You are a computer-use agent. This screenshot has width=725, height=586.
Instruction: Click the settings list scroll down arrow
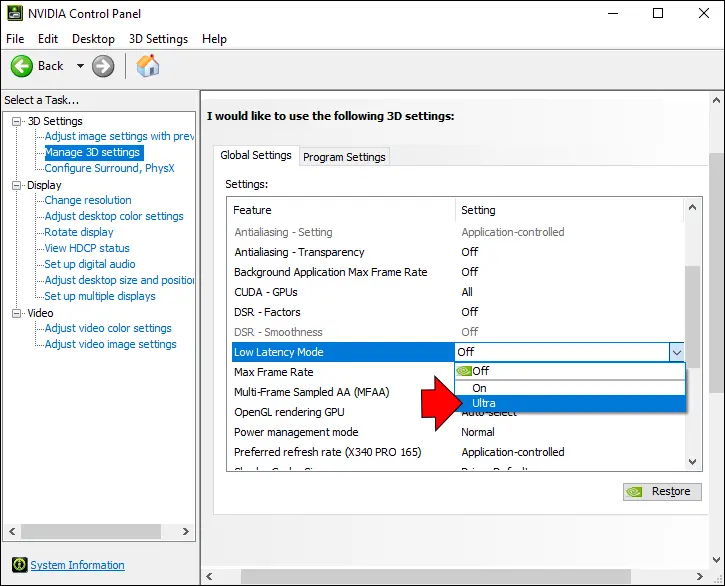pos(692,461)
